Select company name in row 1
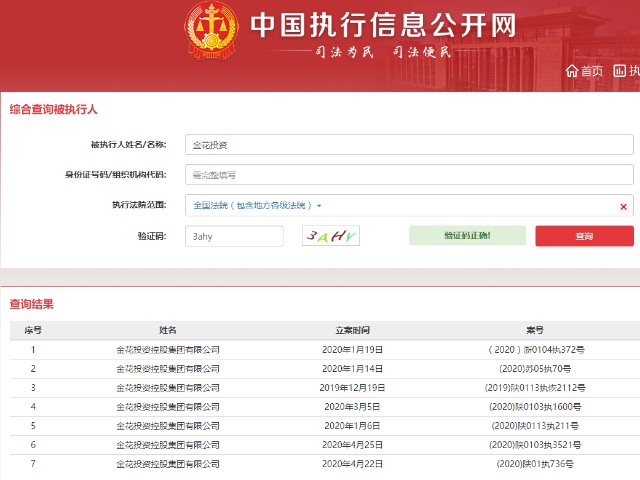640x480 pixels. 168,350
